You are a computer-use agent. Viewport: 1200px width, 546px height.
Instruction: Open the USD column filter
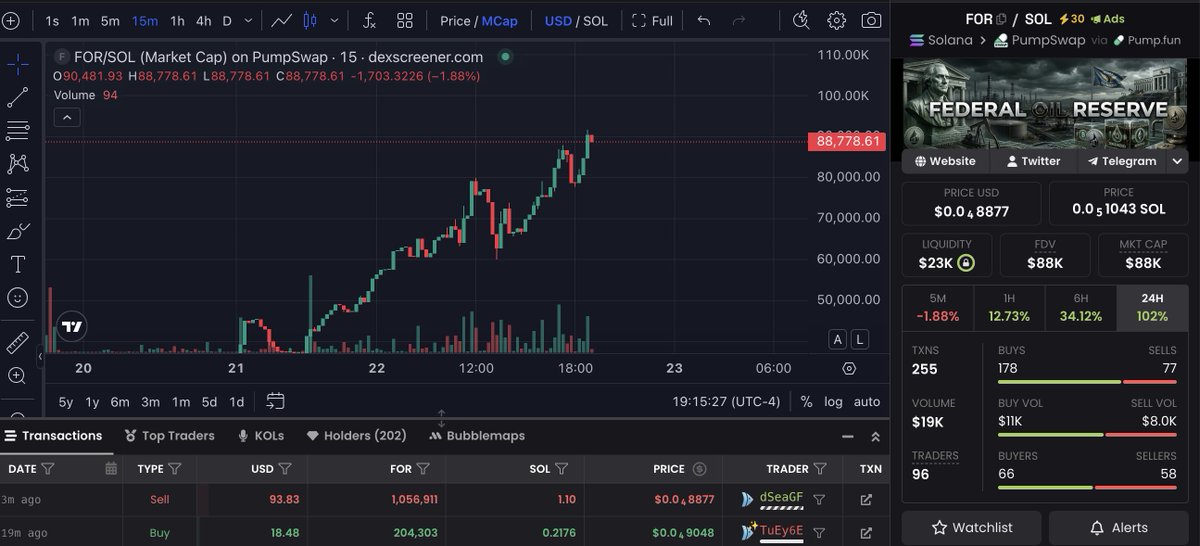pyautogui.click(x=285, y=468)
